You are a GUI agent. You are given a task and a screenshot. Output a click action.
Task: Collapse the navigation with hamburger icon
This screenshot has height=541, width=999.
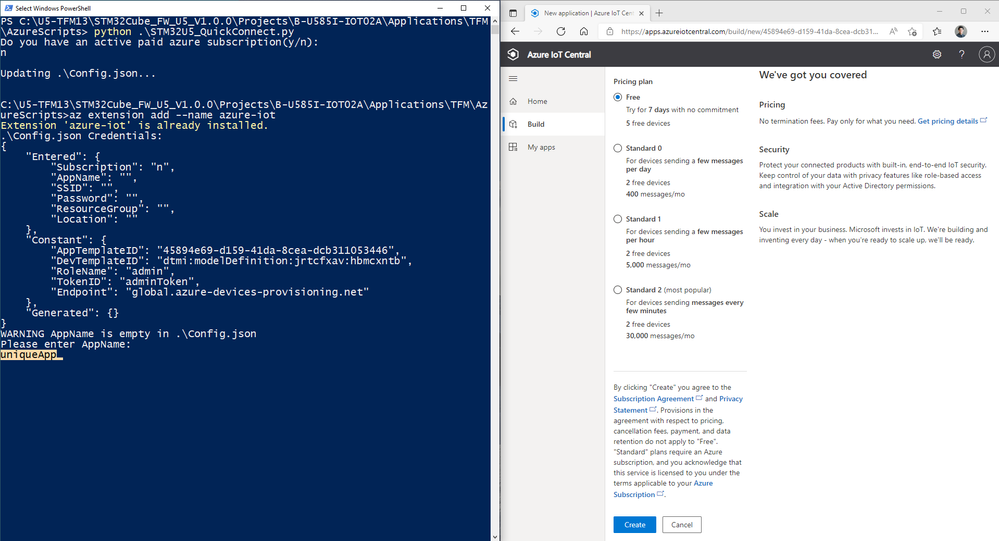tap(513, 78)
